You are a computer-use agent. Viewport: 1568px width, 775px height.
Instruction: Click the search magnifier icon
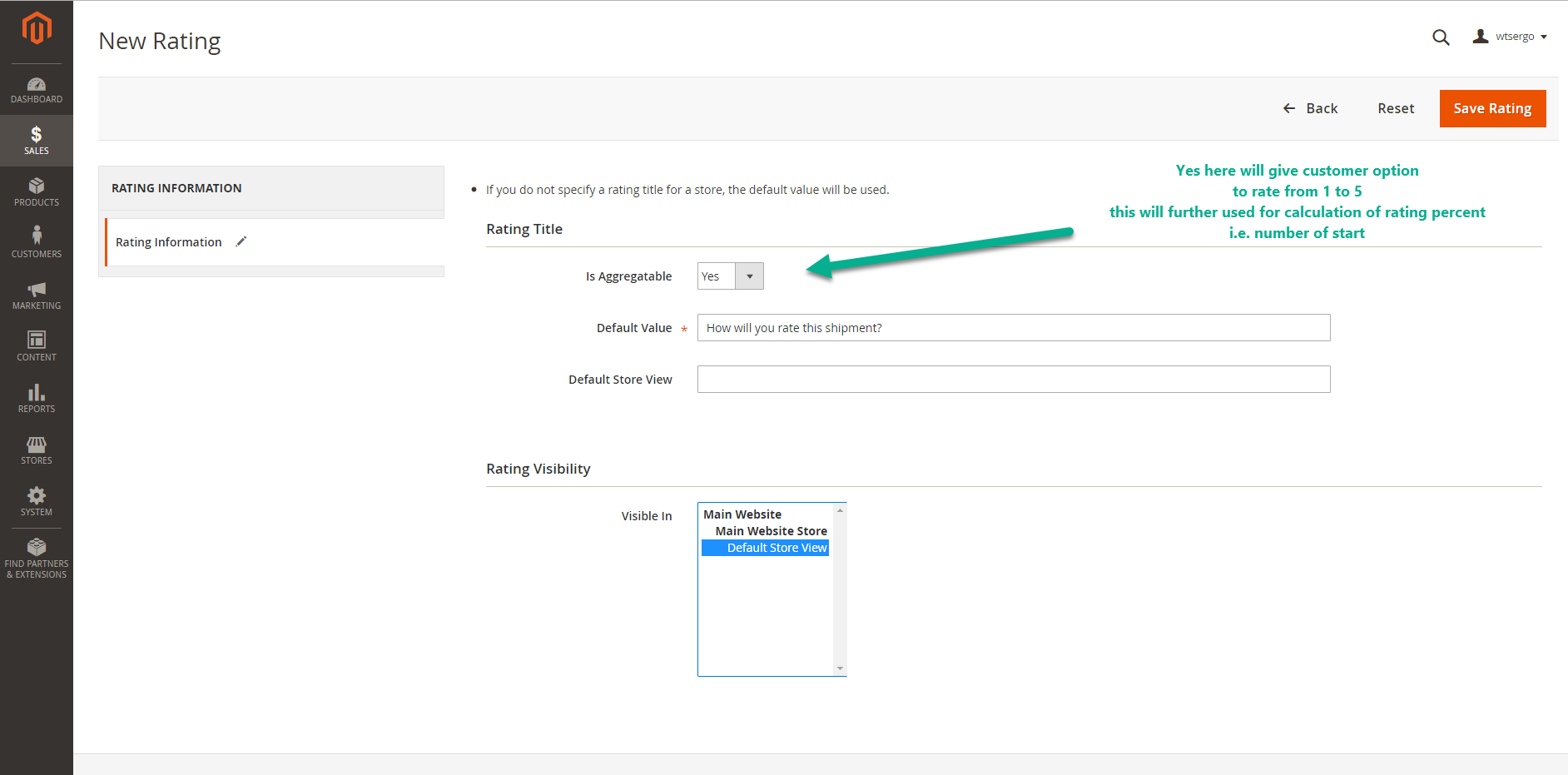1441,37
